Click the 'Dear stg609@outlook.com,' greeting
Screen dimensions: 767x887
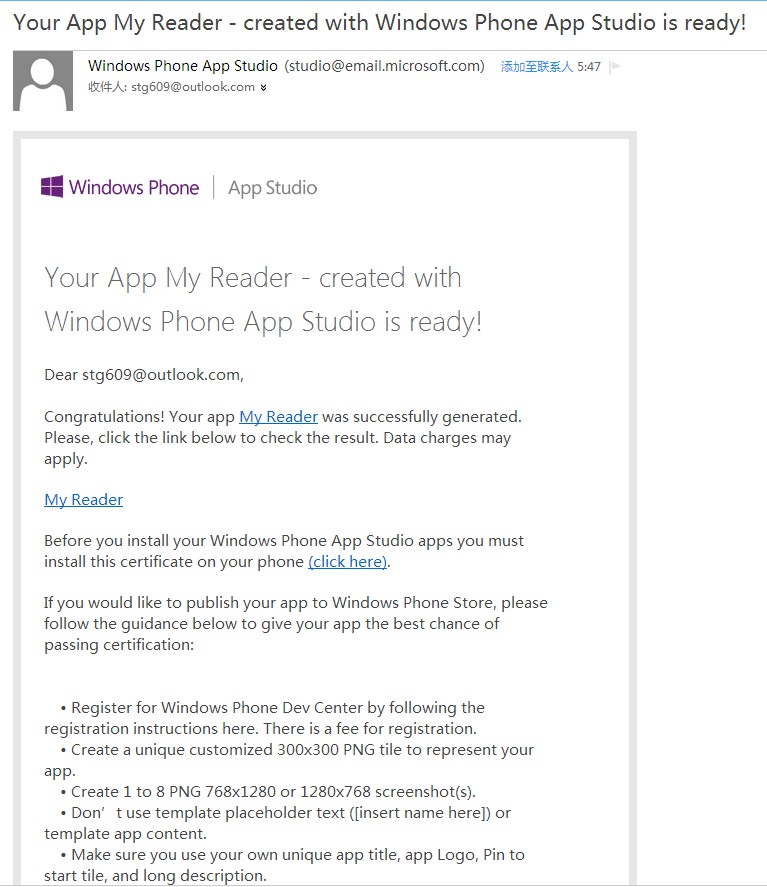pos(144,375)
